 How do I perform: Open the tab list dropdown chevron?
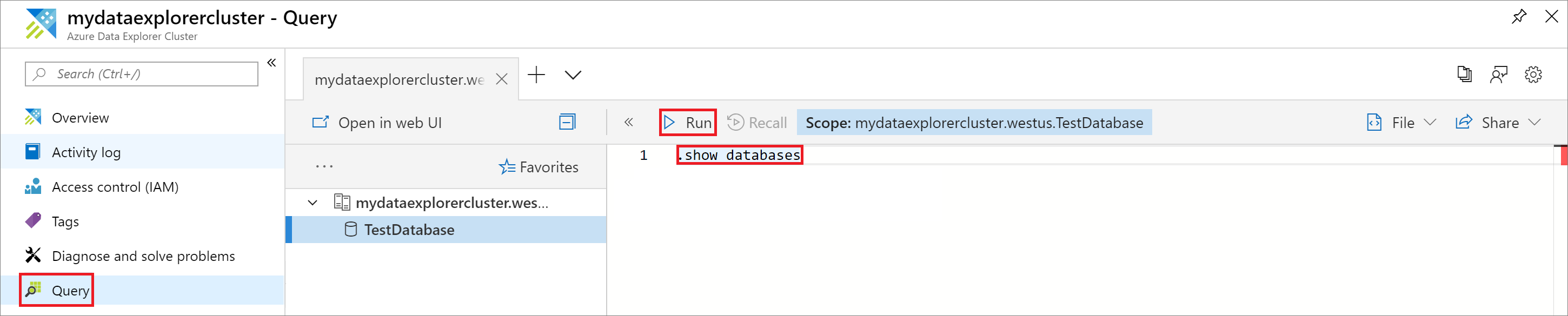(x=573, y=76)
